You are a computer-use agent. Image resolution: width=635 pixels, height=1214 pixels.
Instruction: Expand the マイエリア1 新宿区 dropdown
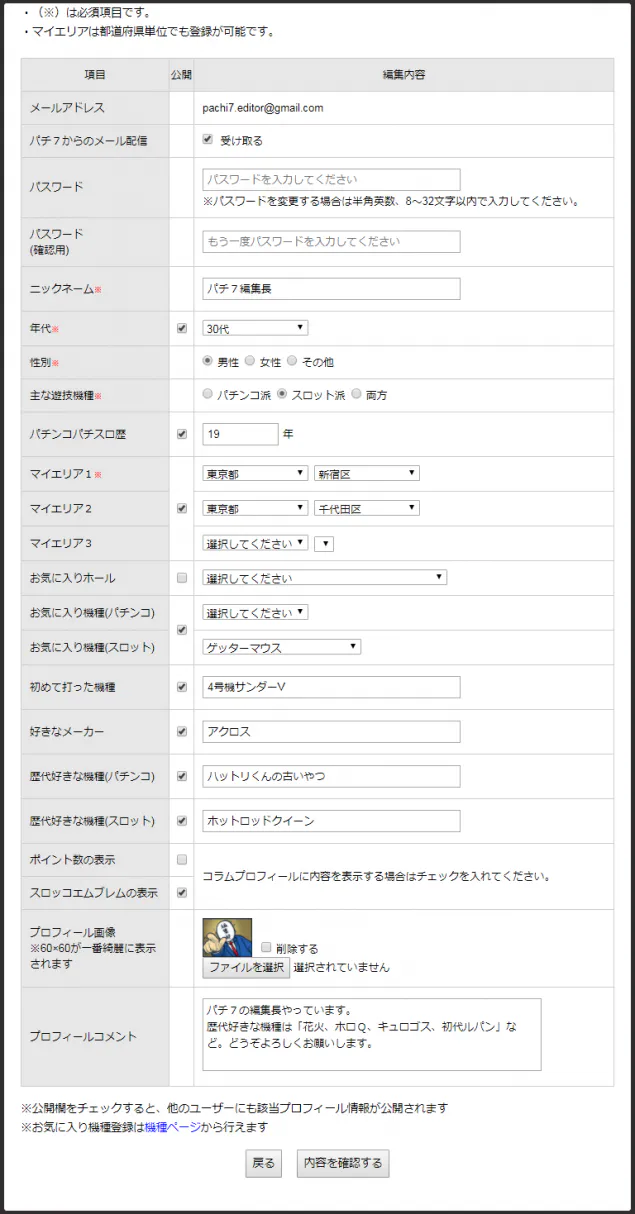367,473
